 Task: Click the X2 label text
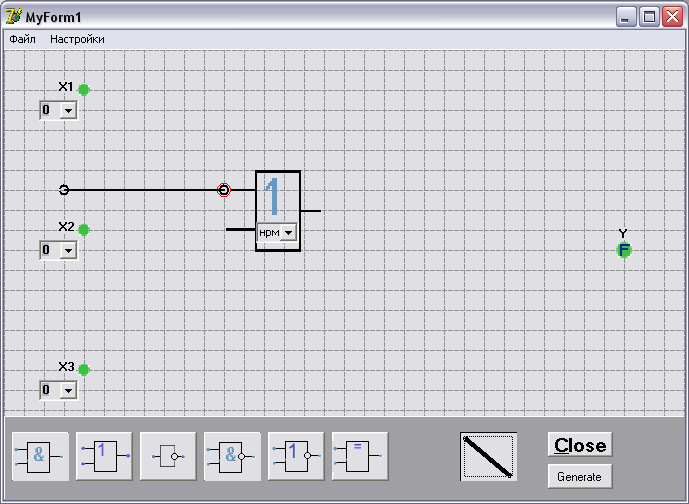[66, 227]
